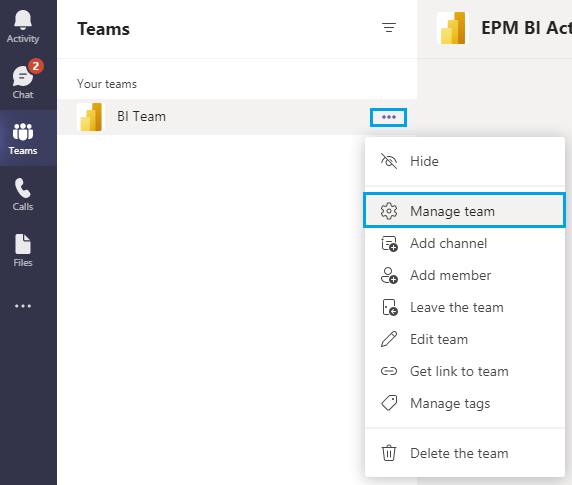This screenshot has height=485, width=572.
Task: Click the Your teams section label
Action: pyautogui.click(x=107, y=84)
